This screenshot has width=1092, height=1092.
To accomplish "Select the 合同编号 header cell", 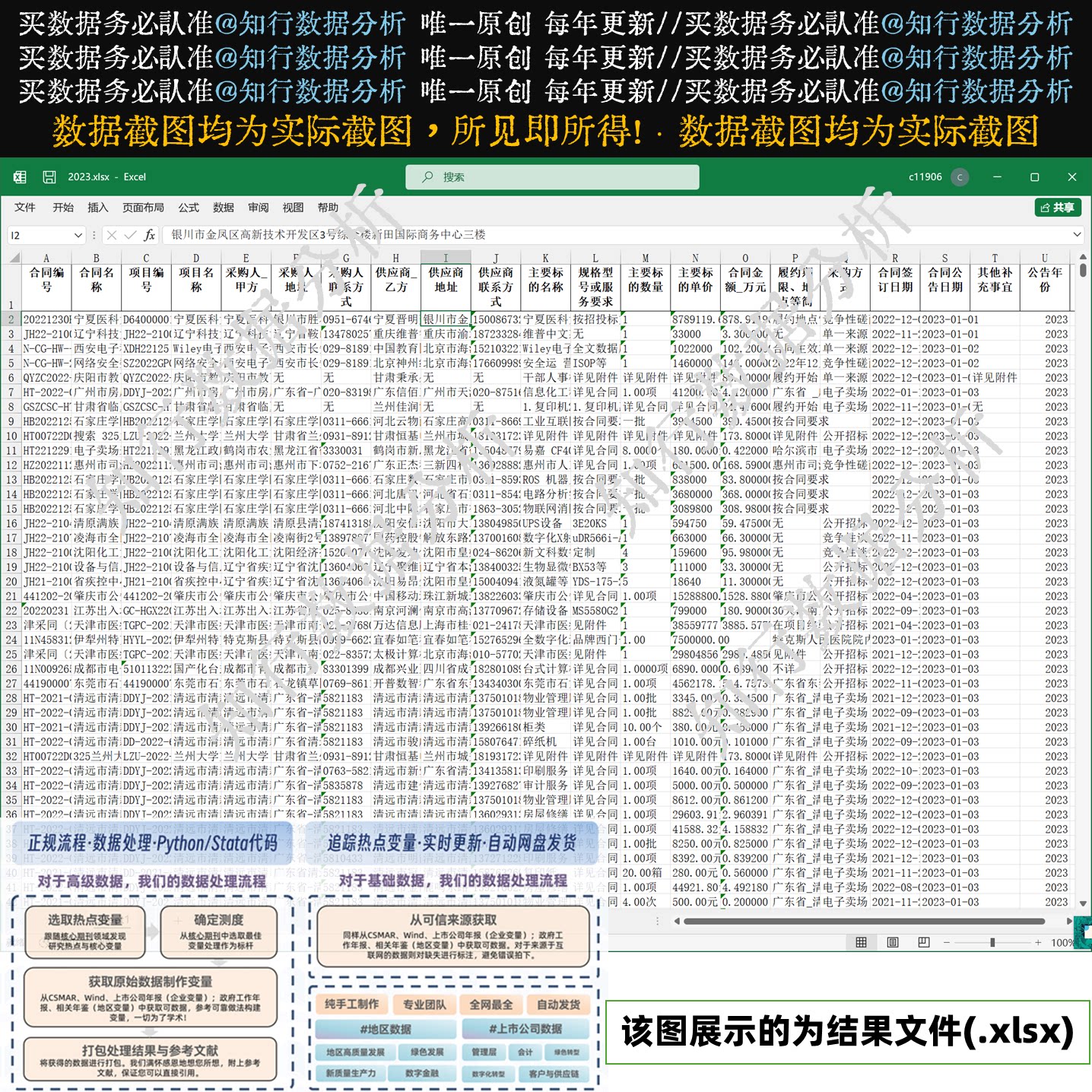I will 46,287.
